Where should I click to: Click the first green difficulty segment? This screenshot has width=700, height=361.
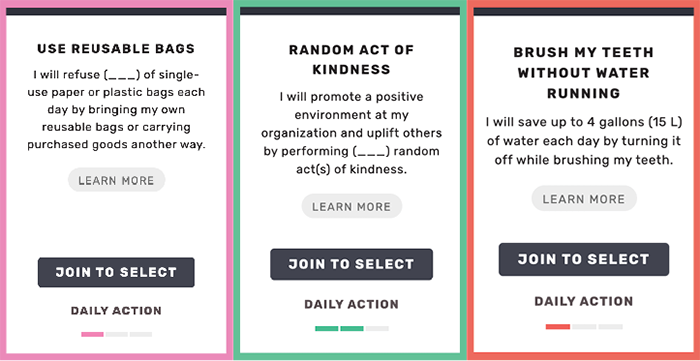click(326, 328)
